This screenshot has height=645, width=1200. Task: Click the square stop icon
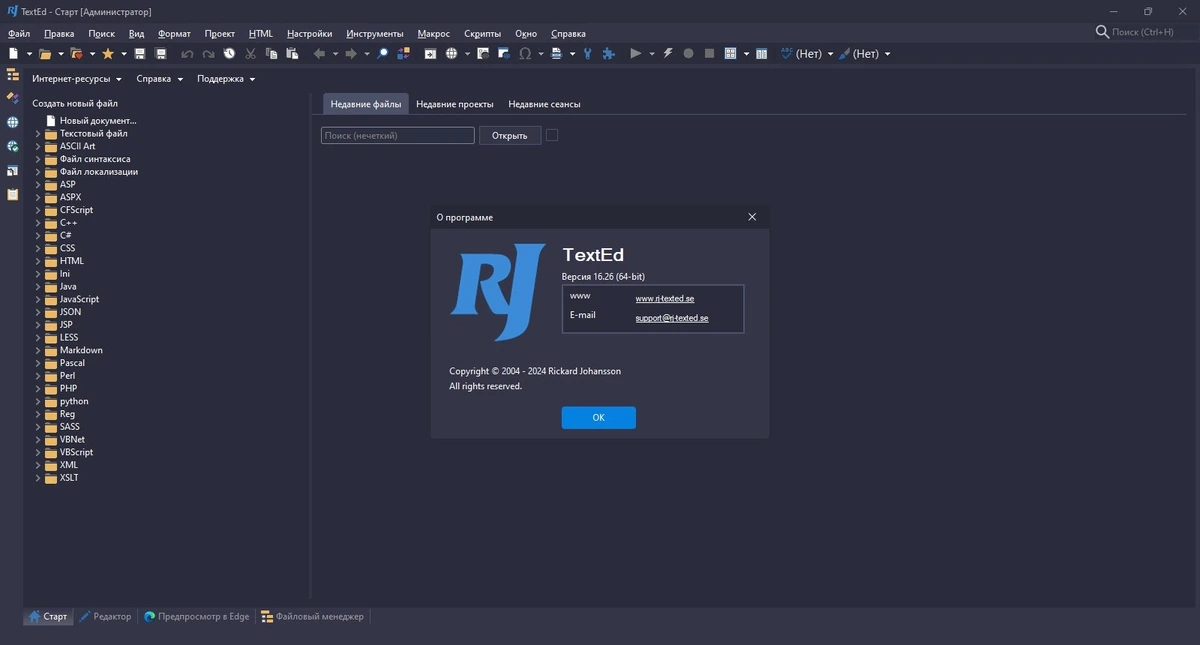click(x=709, y=53)
